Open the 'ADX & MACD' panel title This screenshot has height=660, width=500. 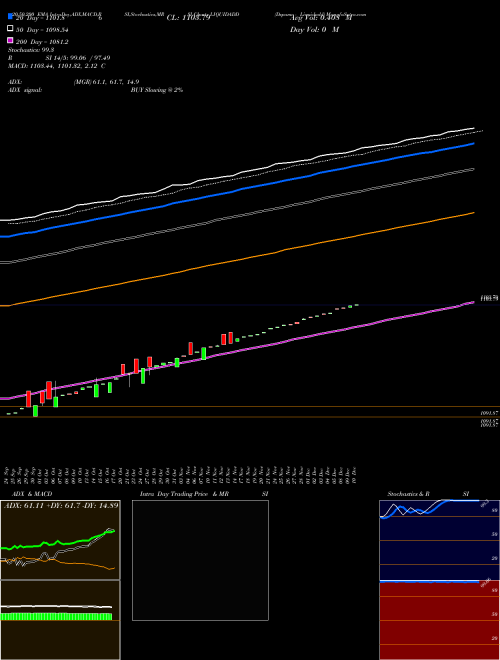(x=32, y=494)
